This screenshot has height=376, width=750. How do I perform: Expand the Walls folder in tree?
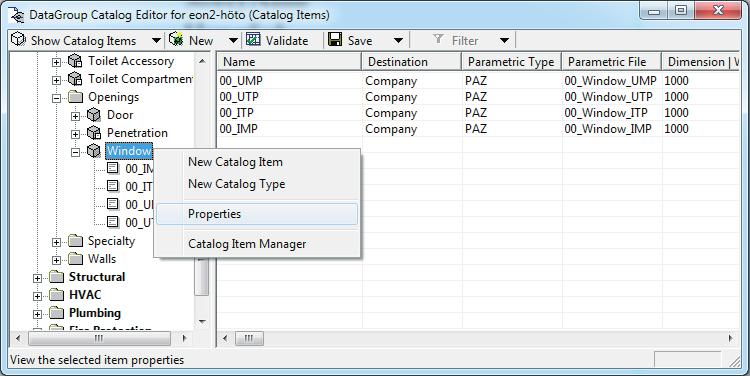[x=56, y=260]
